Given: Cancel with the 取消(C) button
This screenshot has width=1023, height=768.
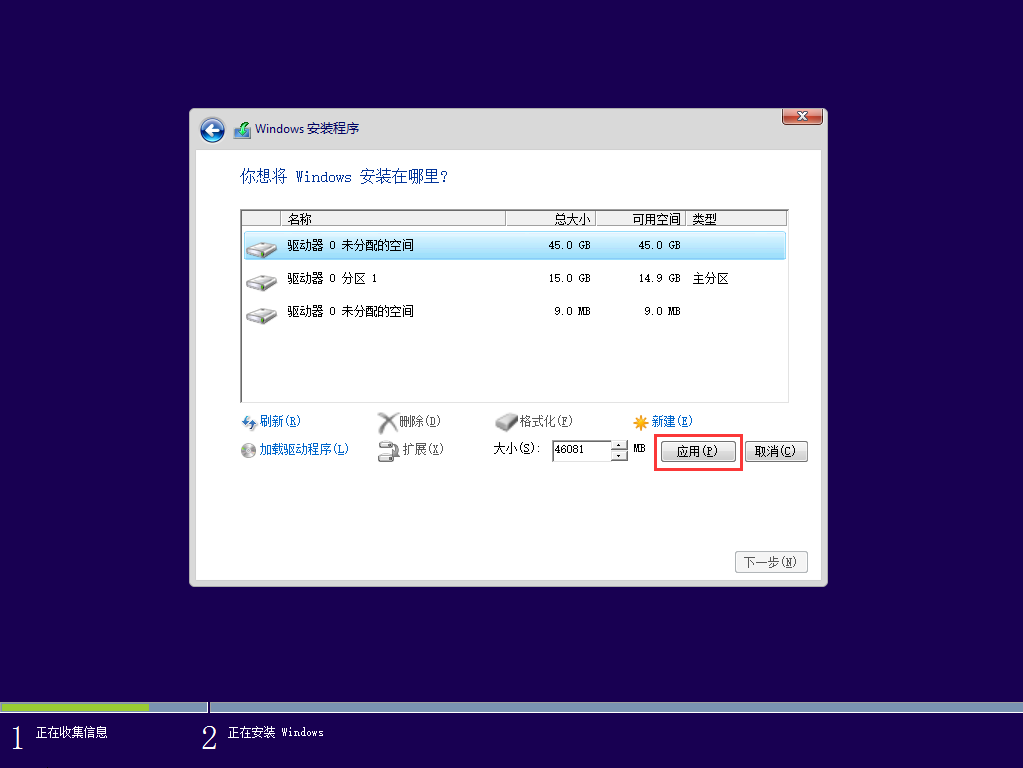Looking at the screenshot, I should point(776,452).
